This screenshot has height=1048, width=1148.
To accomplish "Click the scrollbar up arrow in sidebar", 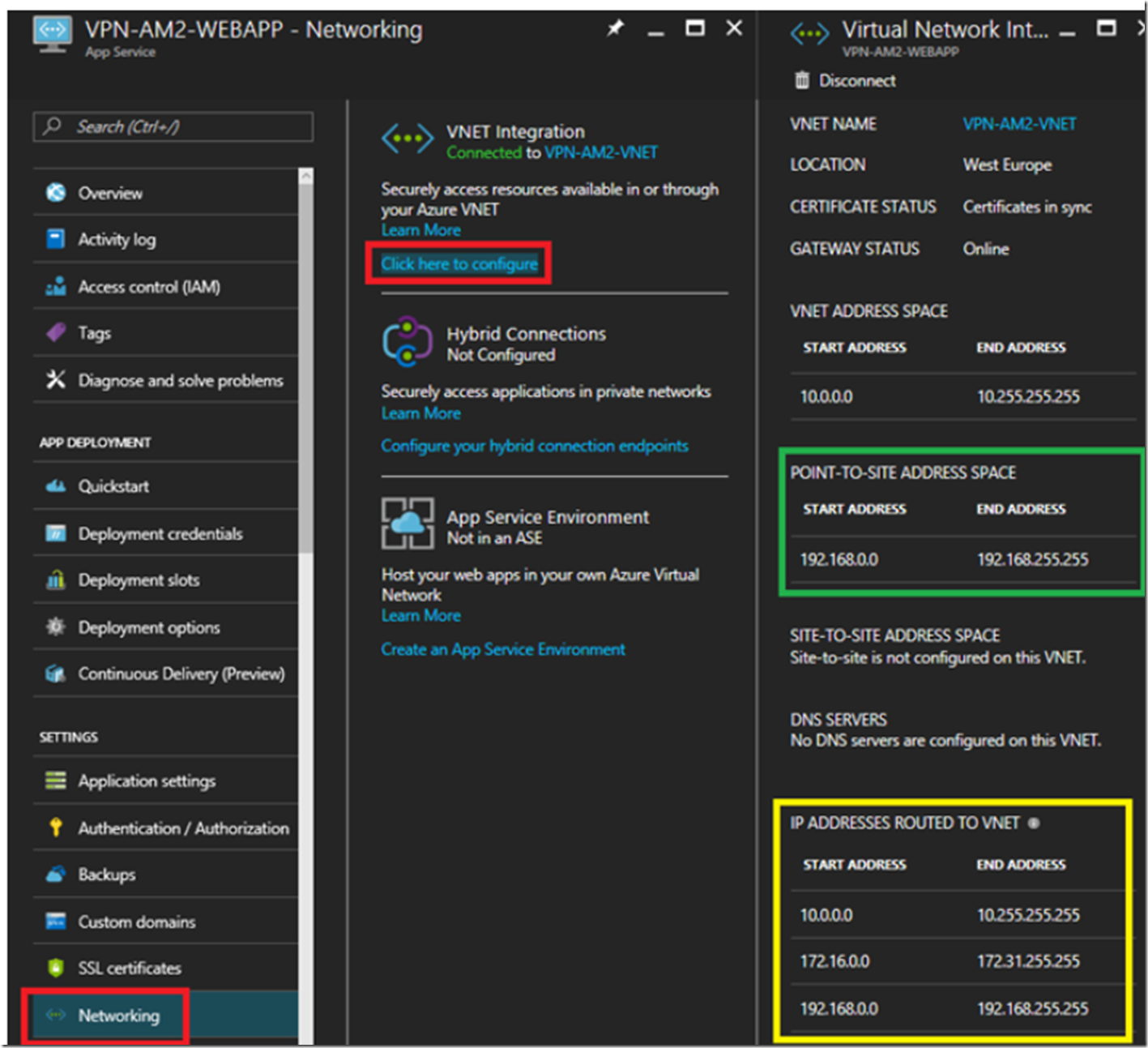I will pos(305,175).
